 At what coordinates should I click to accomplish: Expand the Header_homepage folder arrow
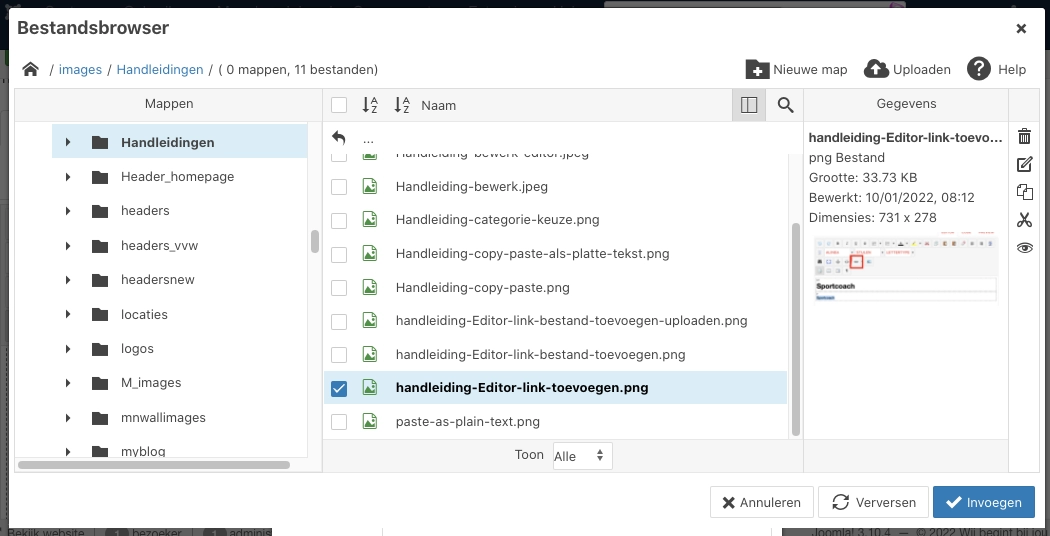(x=68, y=177)
